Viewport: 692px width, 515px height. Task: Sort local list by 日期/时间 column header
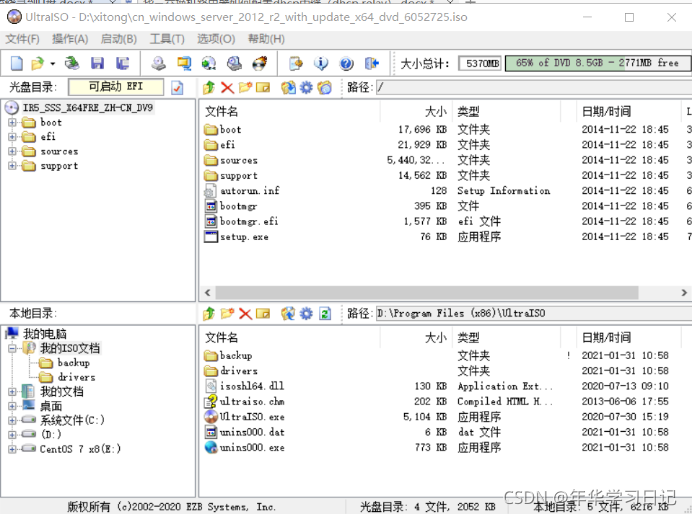click(628, 338)
